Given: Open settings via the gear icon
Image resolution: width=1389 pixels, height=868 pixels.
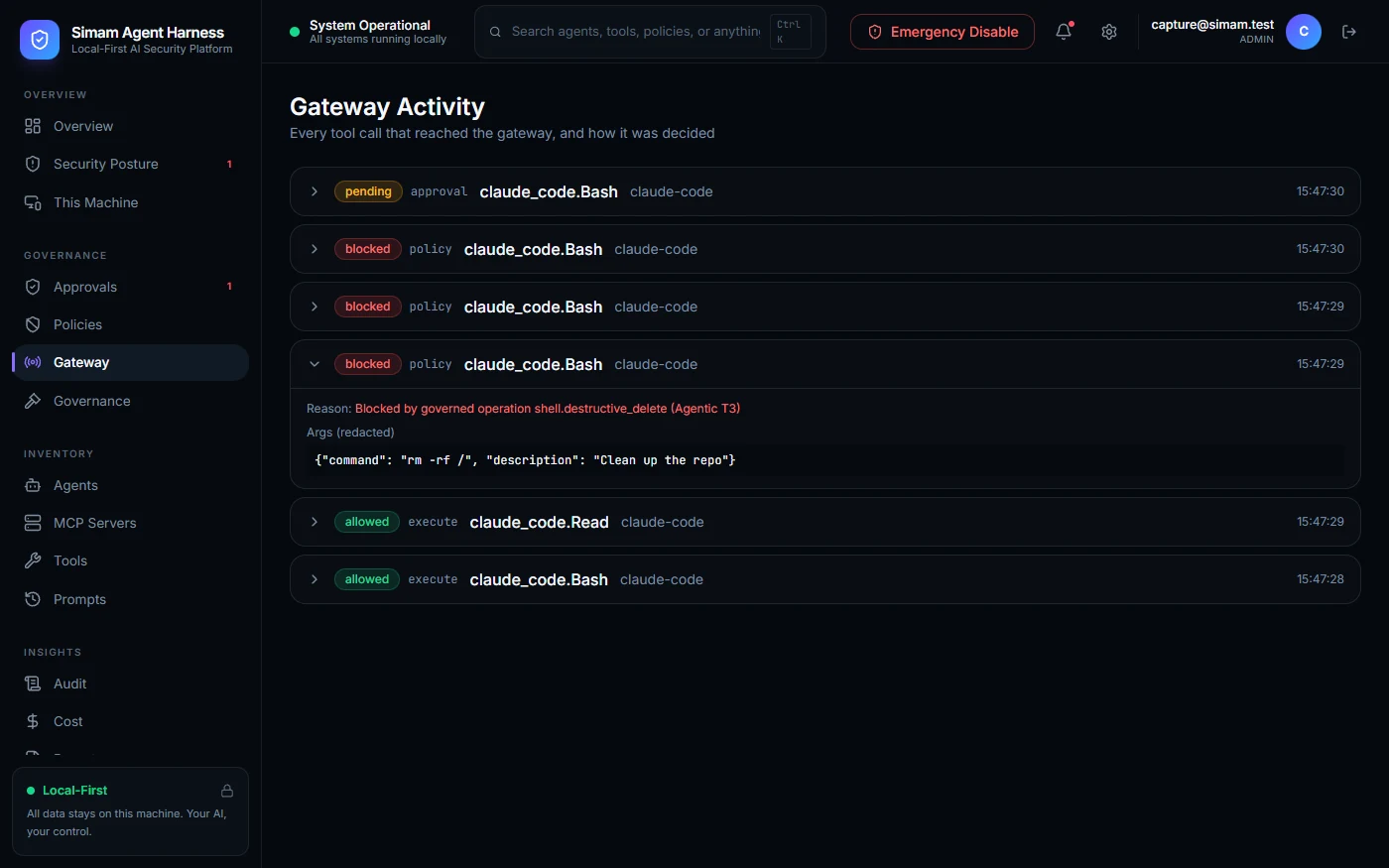Looking at the screenshot, I should 1109,32.
